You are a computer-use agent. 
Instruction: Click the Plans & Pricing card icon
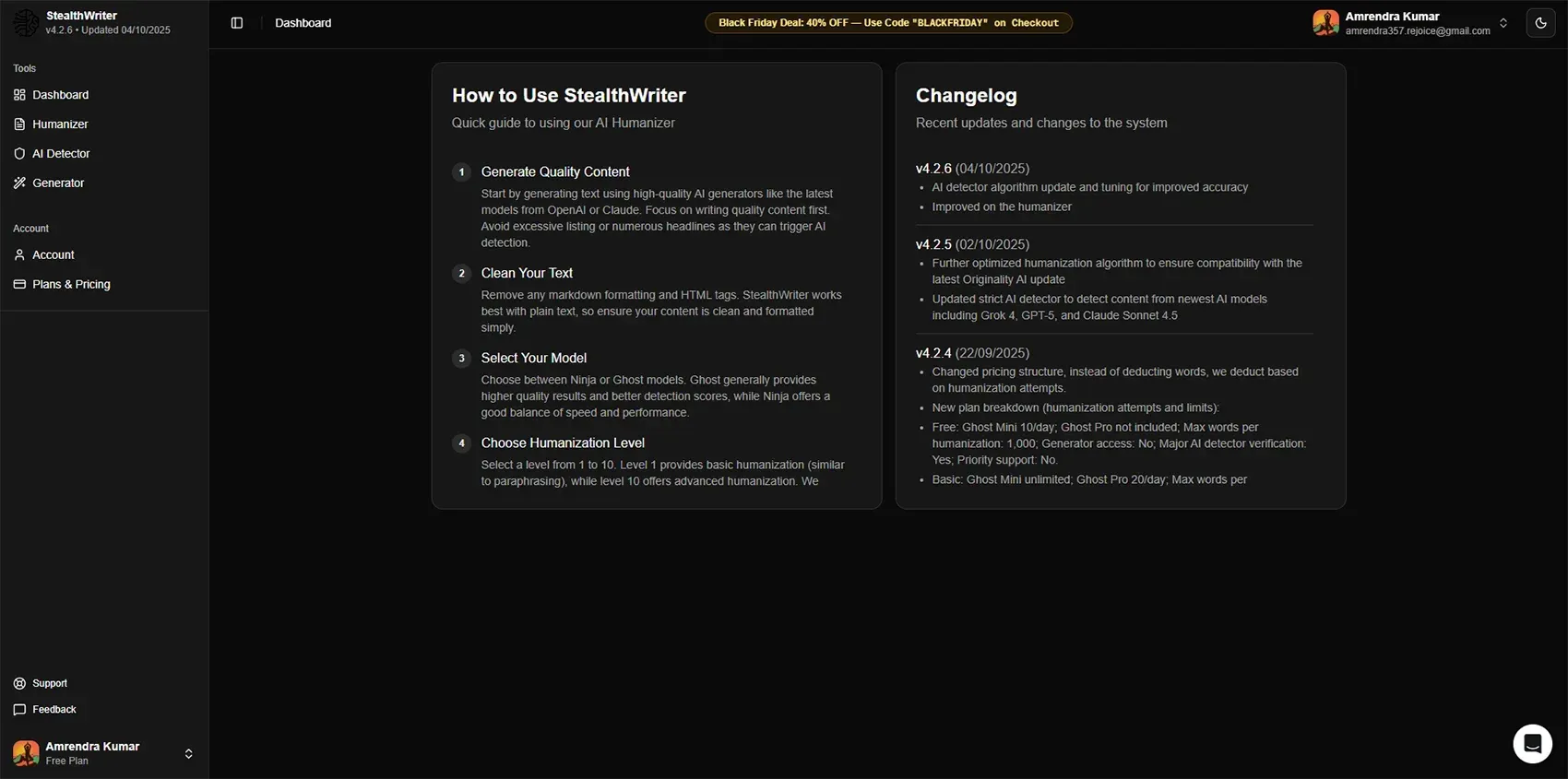tap(19, 285)
